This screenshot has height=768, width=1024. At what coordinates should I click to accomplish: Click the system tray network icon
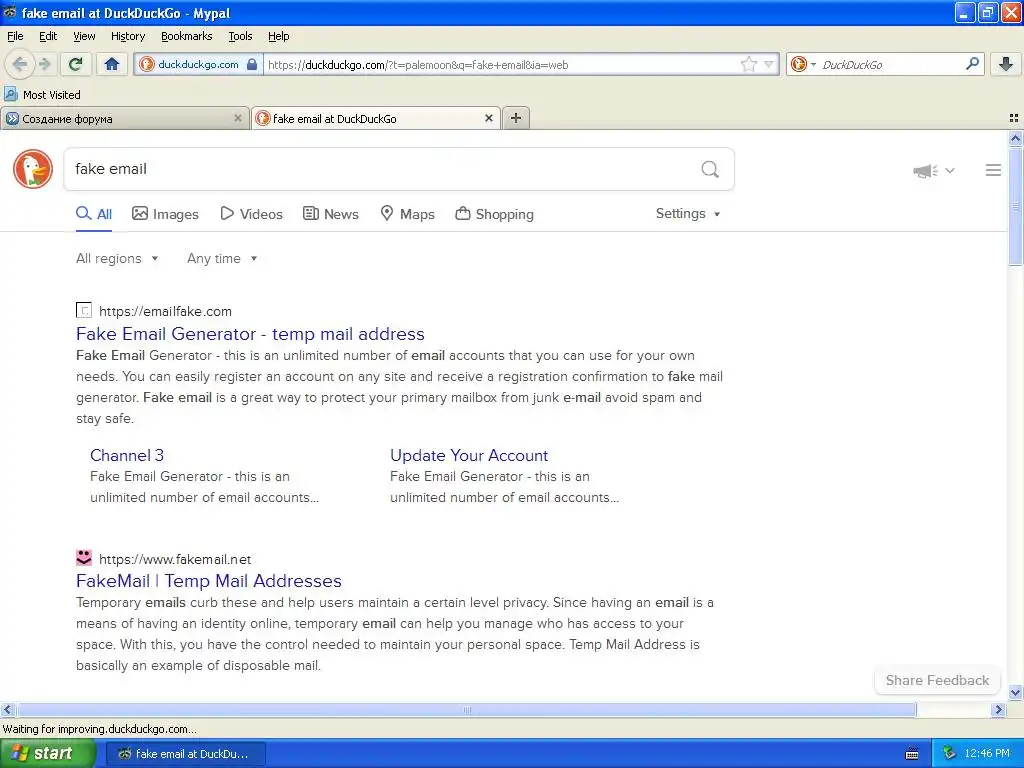tap(949, 754)
